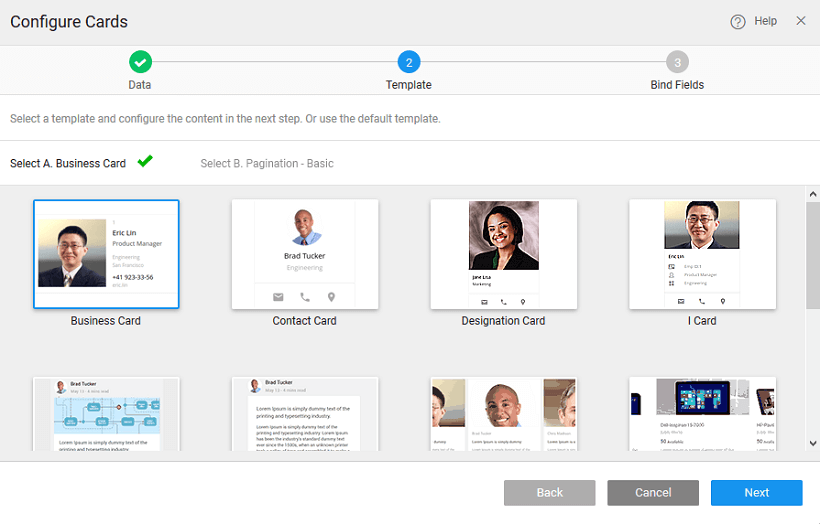This screenshot has height=524, width=820.
Task: Close the Configure Cards dialog
Action: pos(800,21)
